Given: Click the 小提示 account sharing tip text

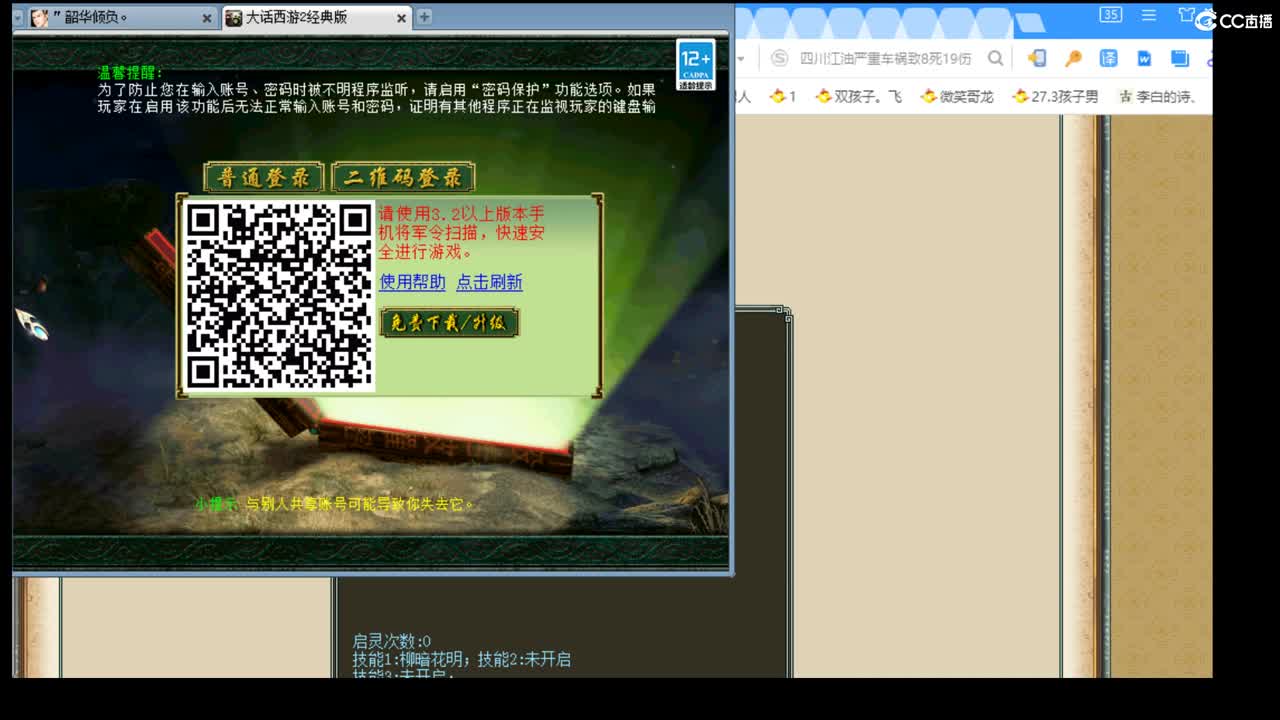Looking at the screenshot, I should coord(335,504).
